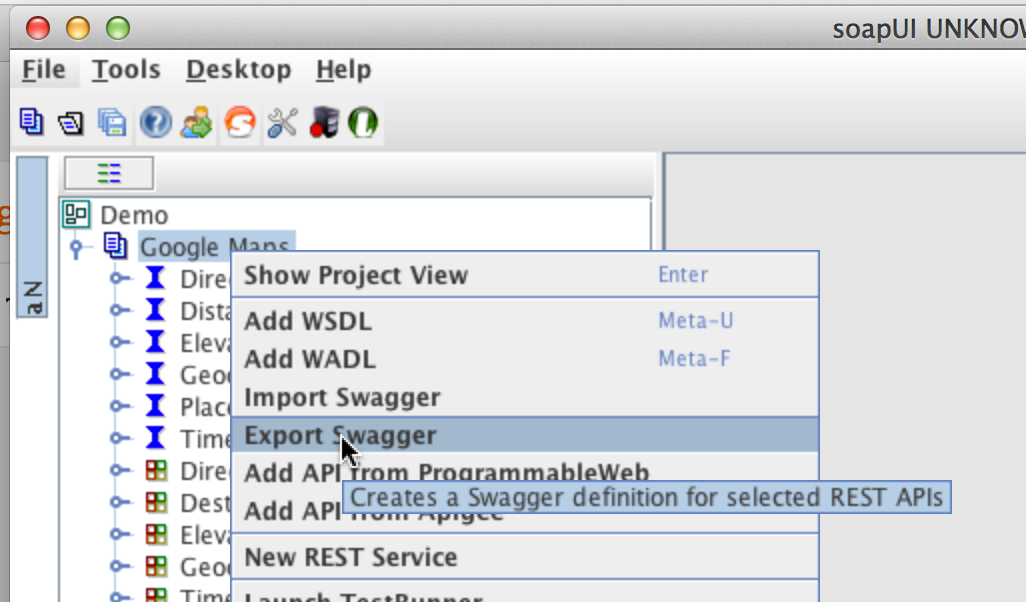Click blue interface icon beside Plac row
Image resolution: width=1026 pixels, height=602 pixels.
155,406
